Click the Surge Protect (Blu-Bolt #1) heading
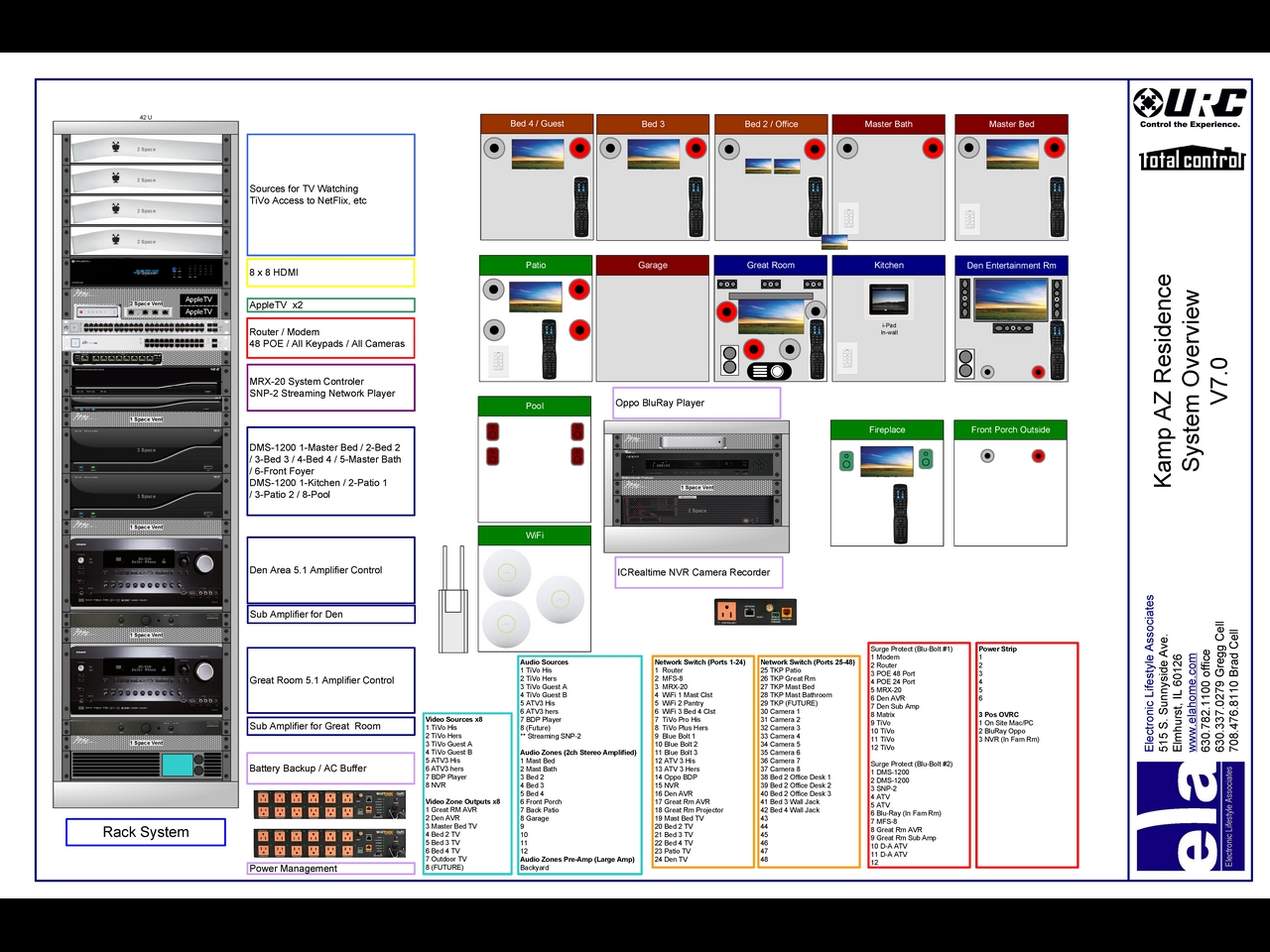The height and width of the screenshot is (952, 1270). click(912, 649)
